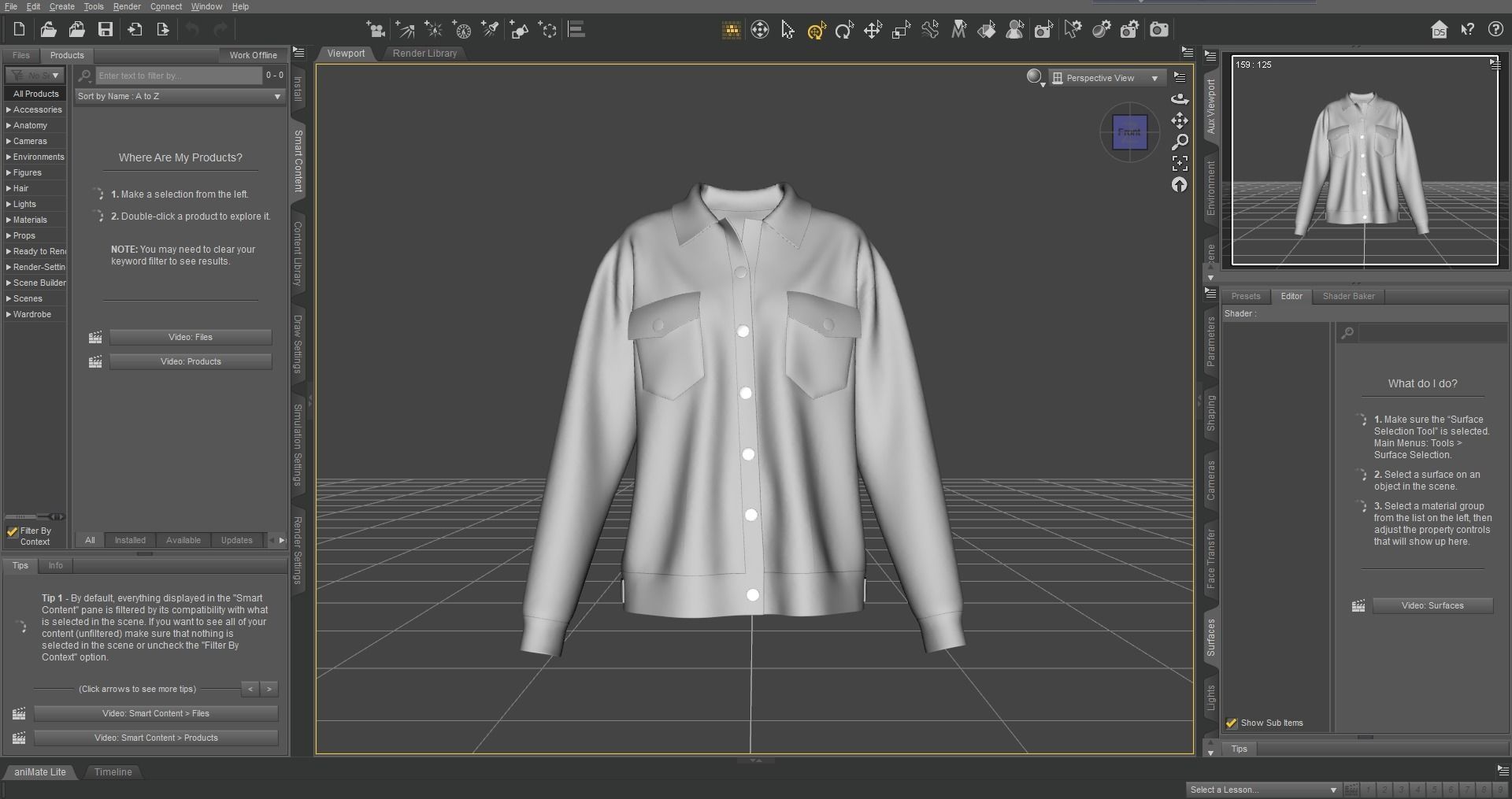Click the Aux Viewport thumbnail preview

click(x=1365, y=161)
